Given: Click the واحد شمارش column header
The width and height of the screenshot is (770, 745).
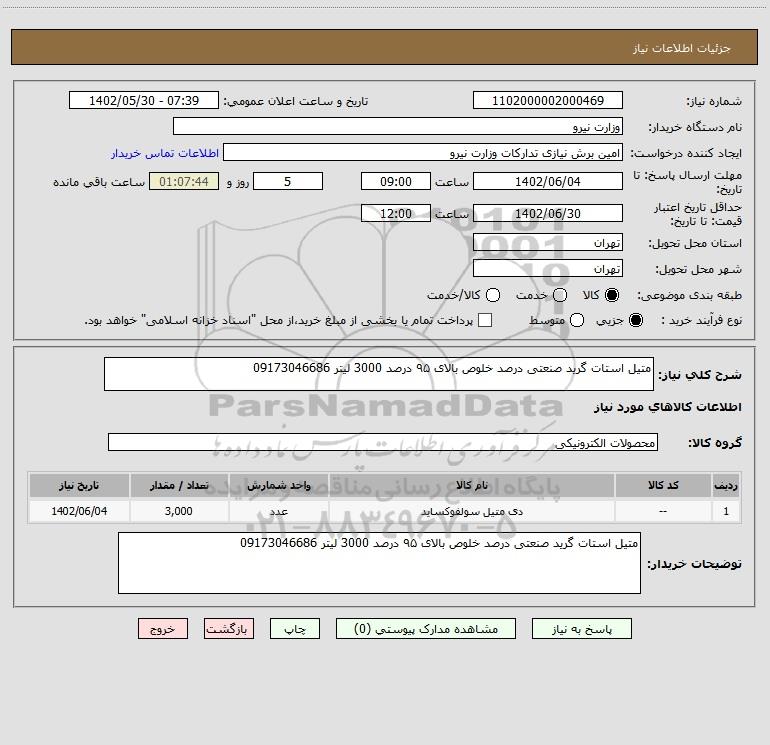Looking at the screenshot, I should click(x=278, y=485).
